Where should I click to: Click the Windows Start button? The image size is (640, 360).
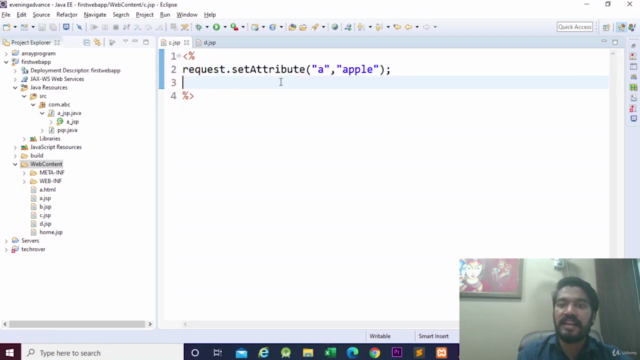10,353
